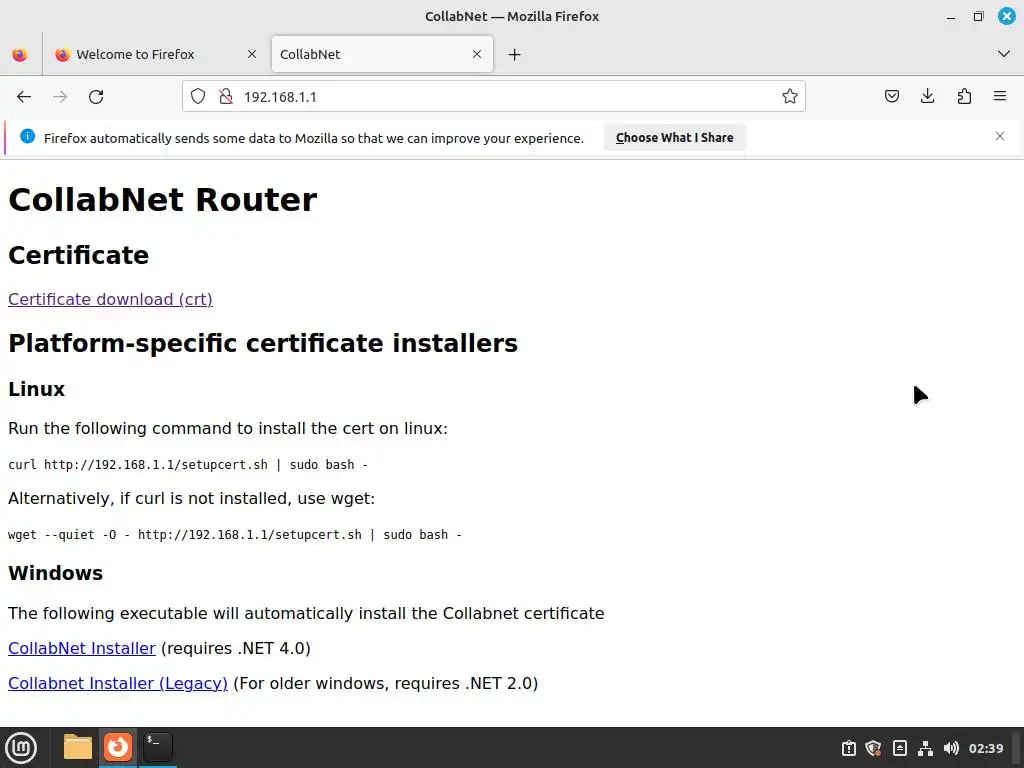The image size is (1024, 768).
Task: Click the curl setupcert.sh command text
Action: coord(188,464)
